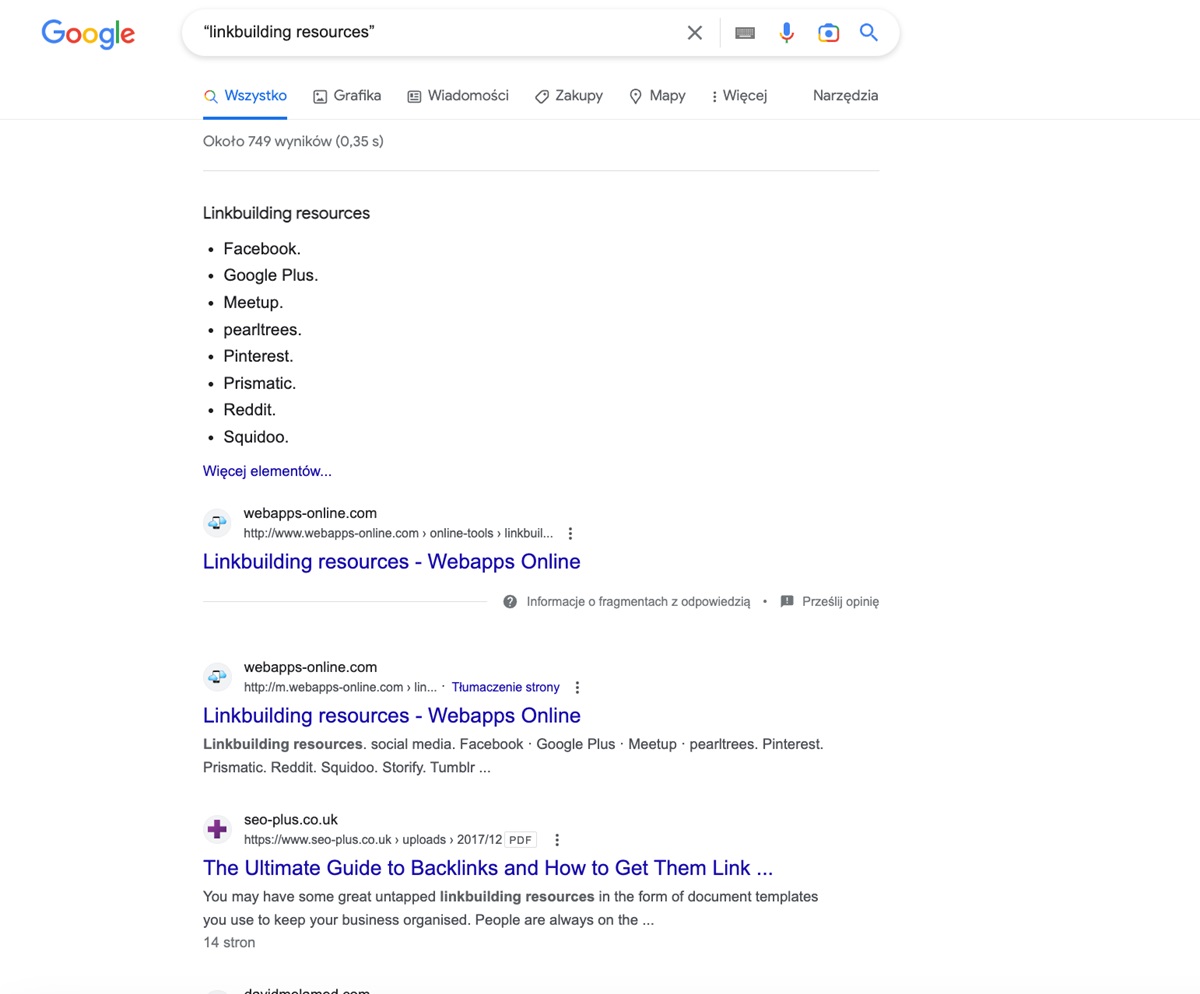
Task: Click the Reddit. list item
Action: (250, 411)
